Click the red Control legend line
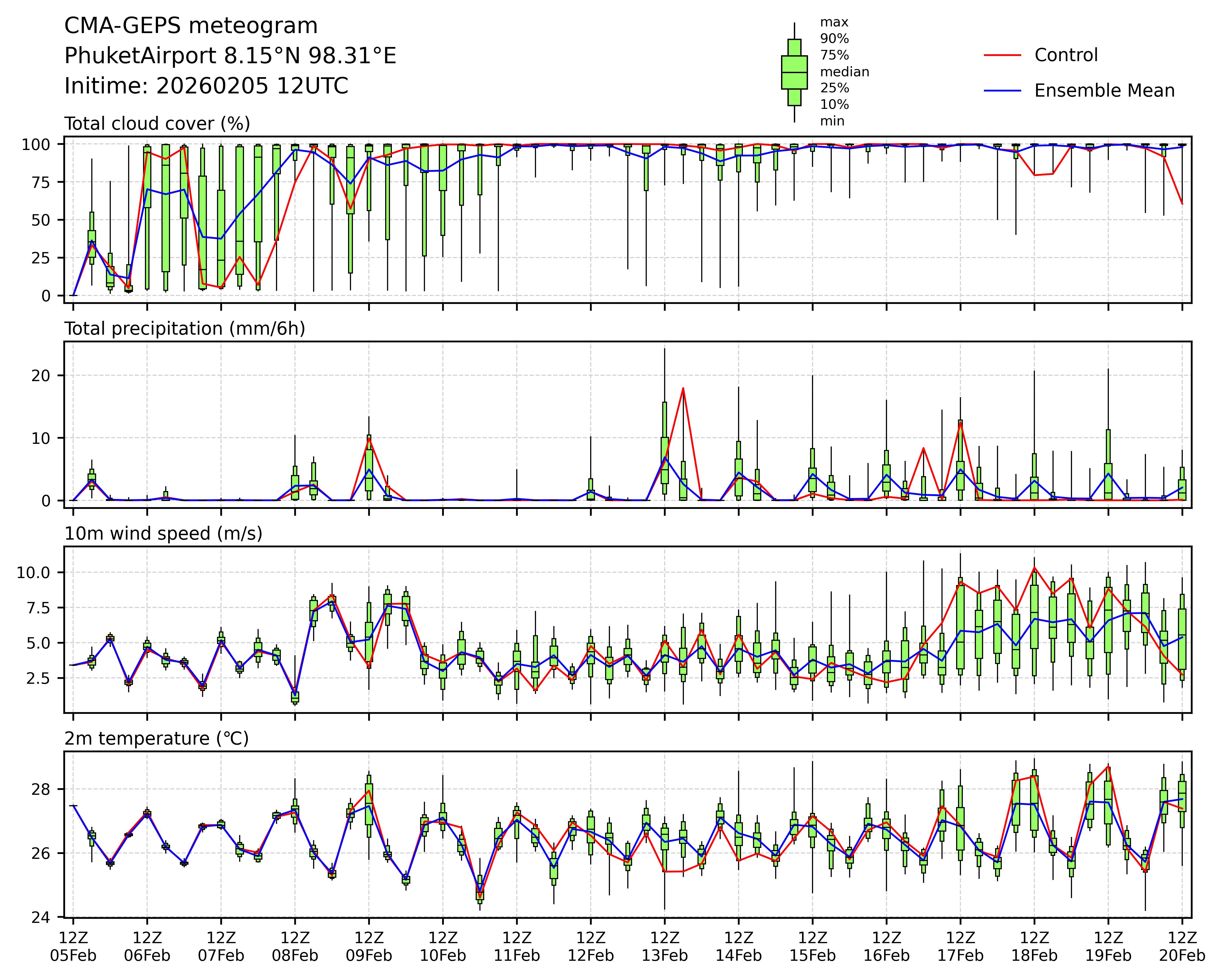1222x980 pixels. 1002,56
